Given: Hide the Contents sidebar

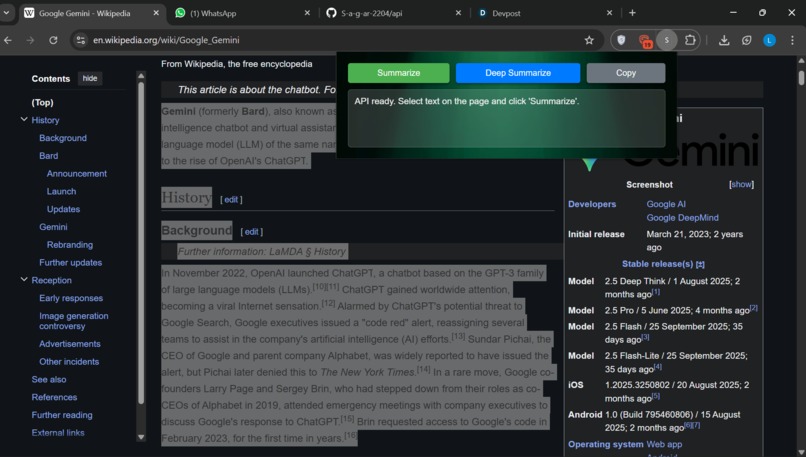Looking at the screenshot, I should [90, 78].
